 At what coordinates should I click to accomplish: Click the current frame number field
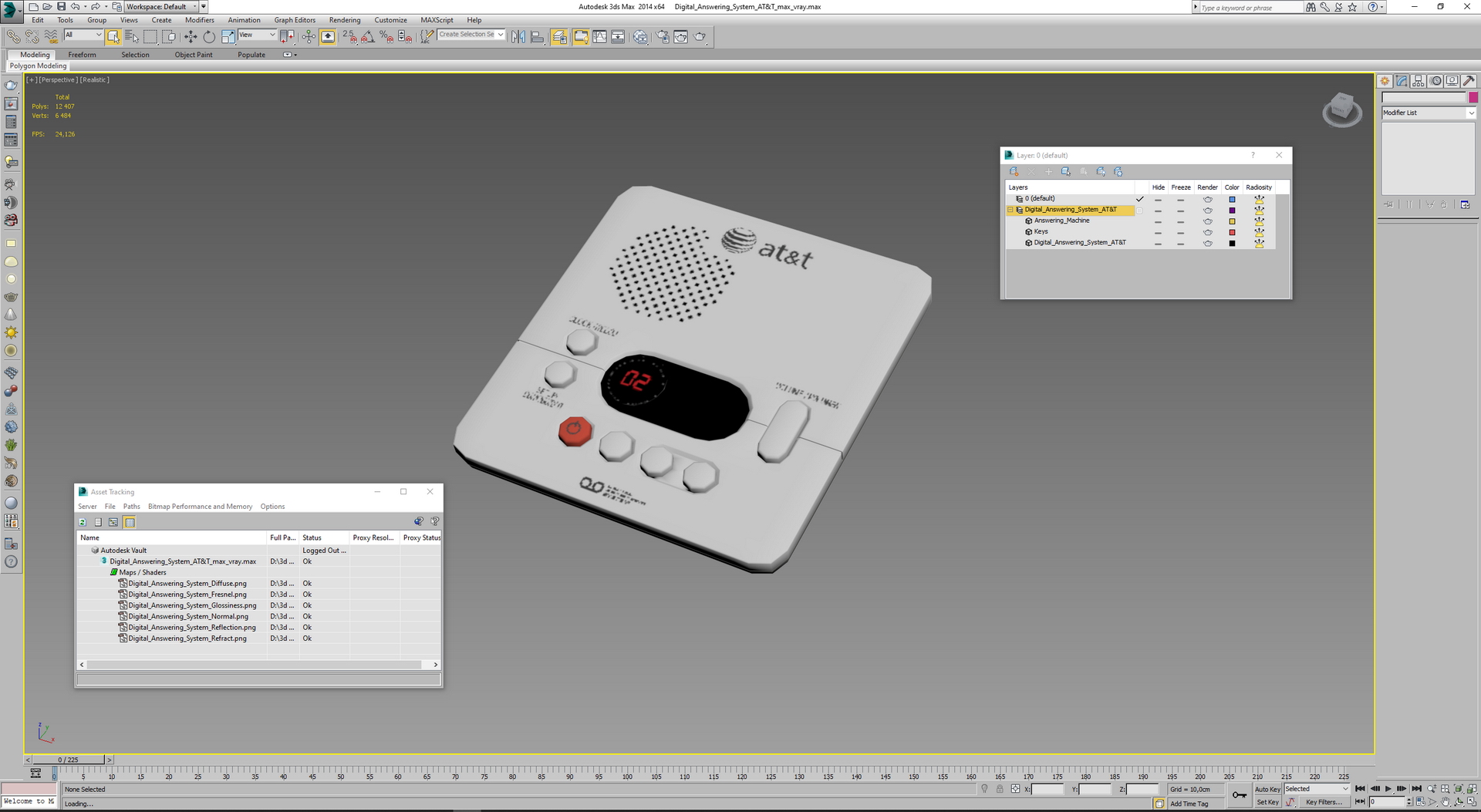1387,802
